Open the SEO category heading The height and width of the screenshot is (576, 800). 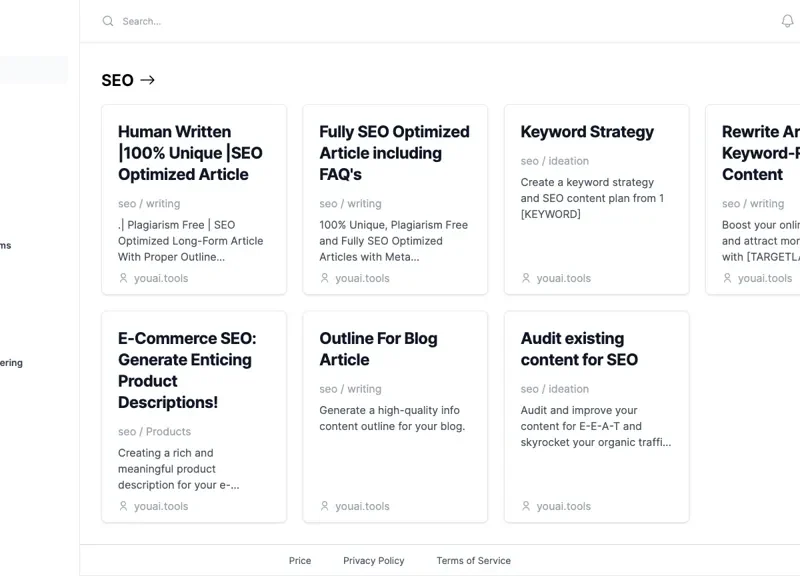pos(117,80)
